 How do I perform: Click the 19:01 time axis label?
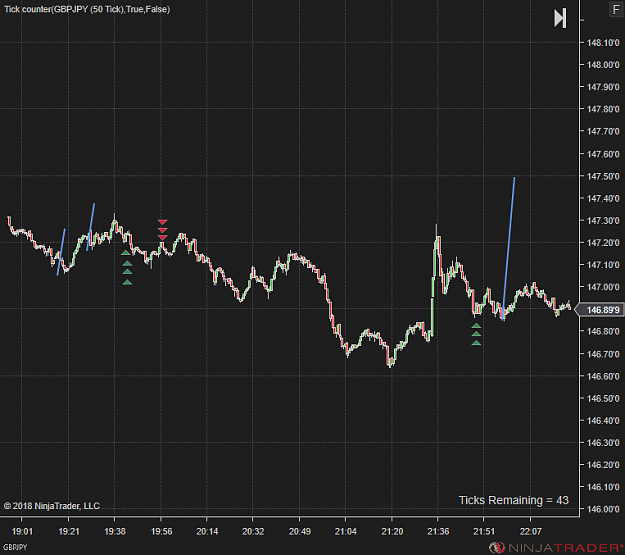click(x=22, y=531)
